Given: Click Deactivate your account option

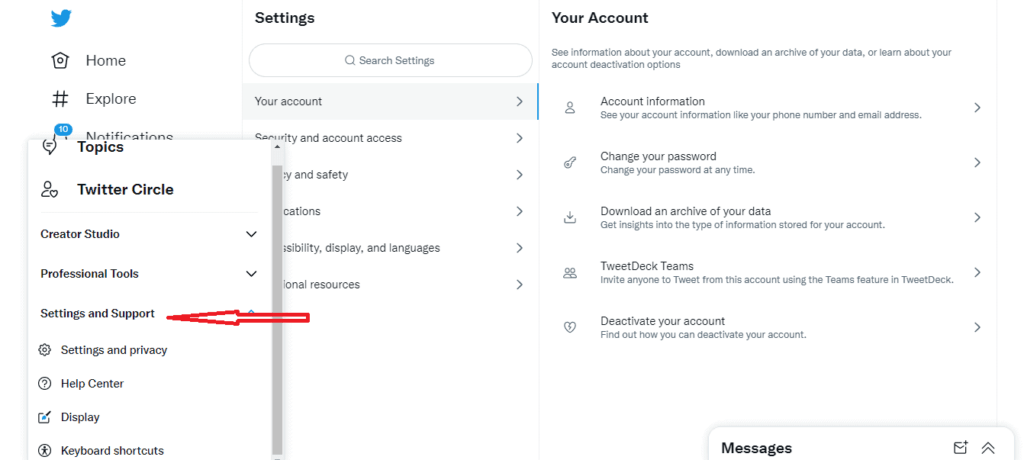Looking at the screenshot, I should (768, 327).
